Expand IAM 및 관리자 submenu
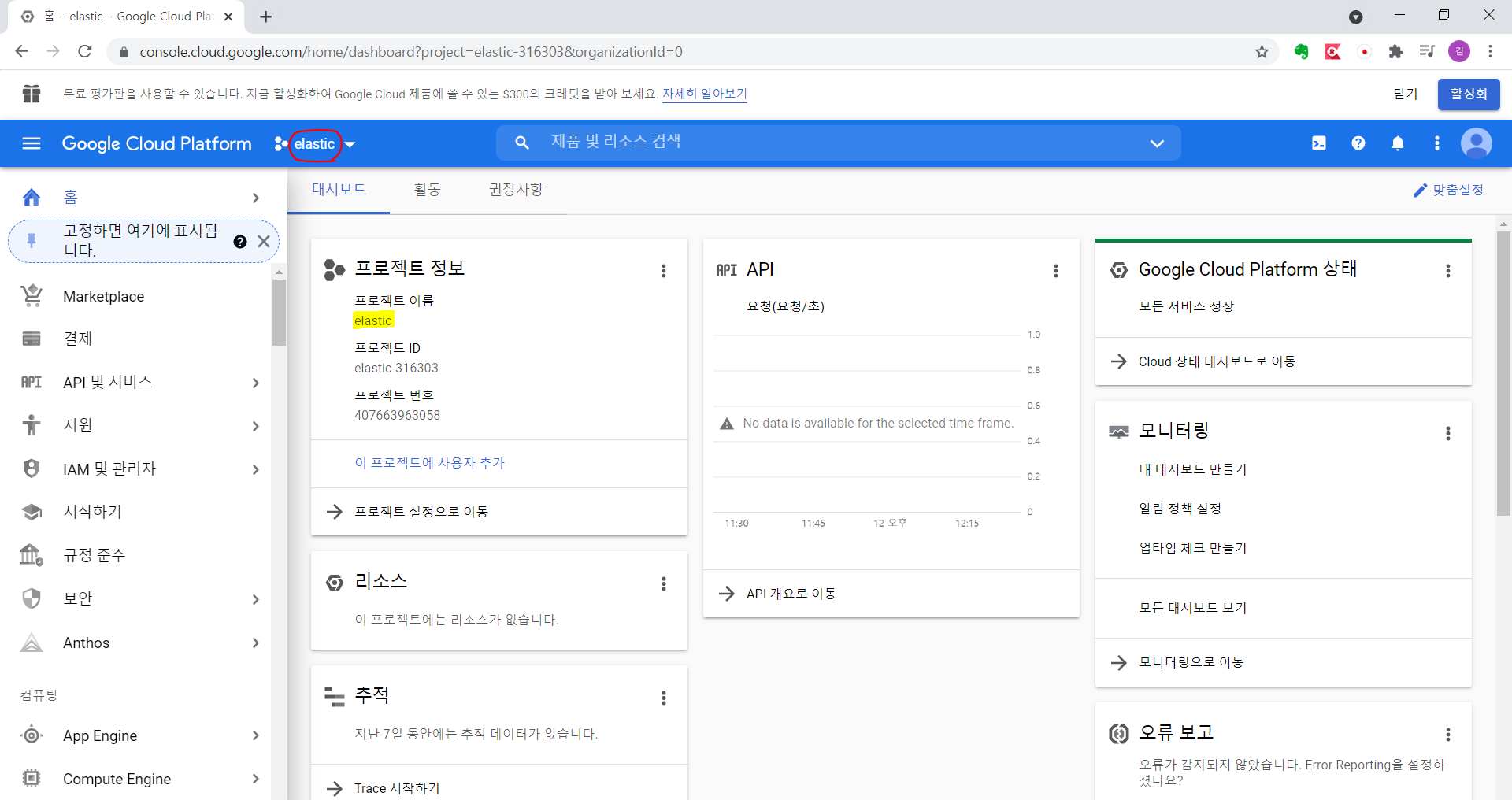 (x=256, y=469)
